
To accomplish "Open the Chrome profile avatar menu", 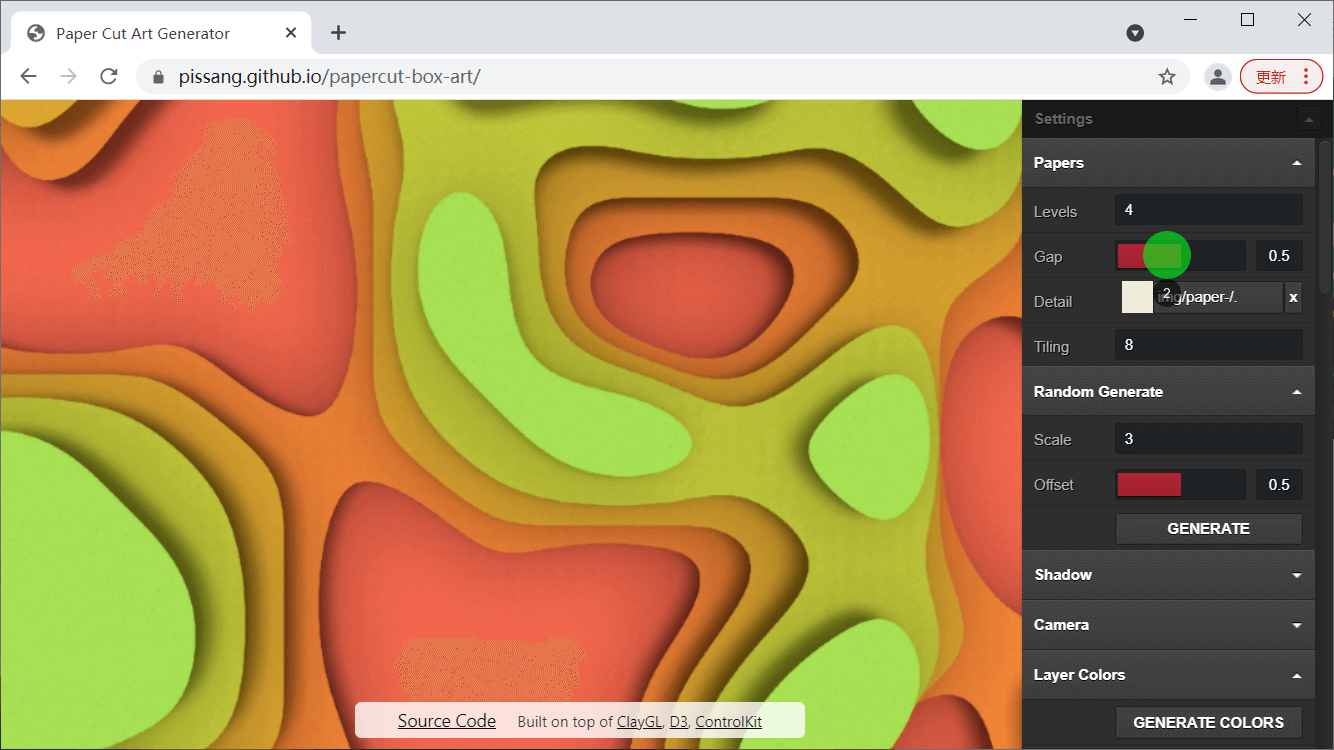I will (x=1217, y=77).
